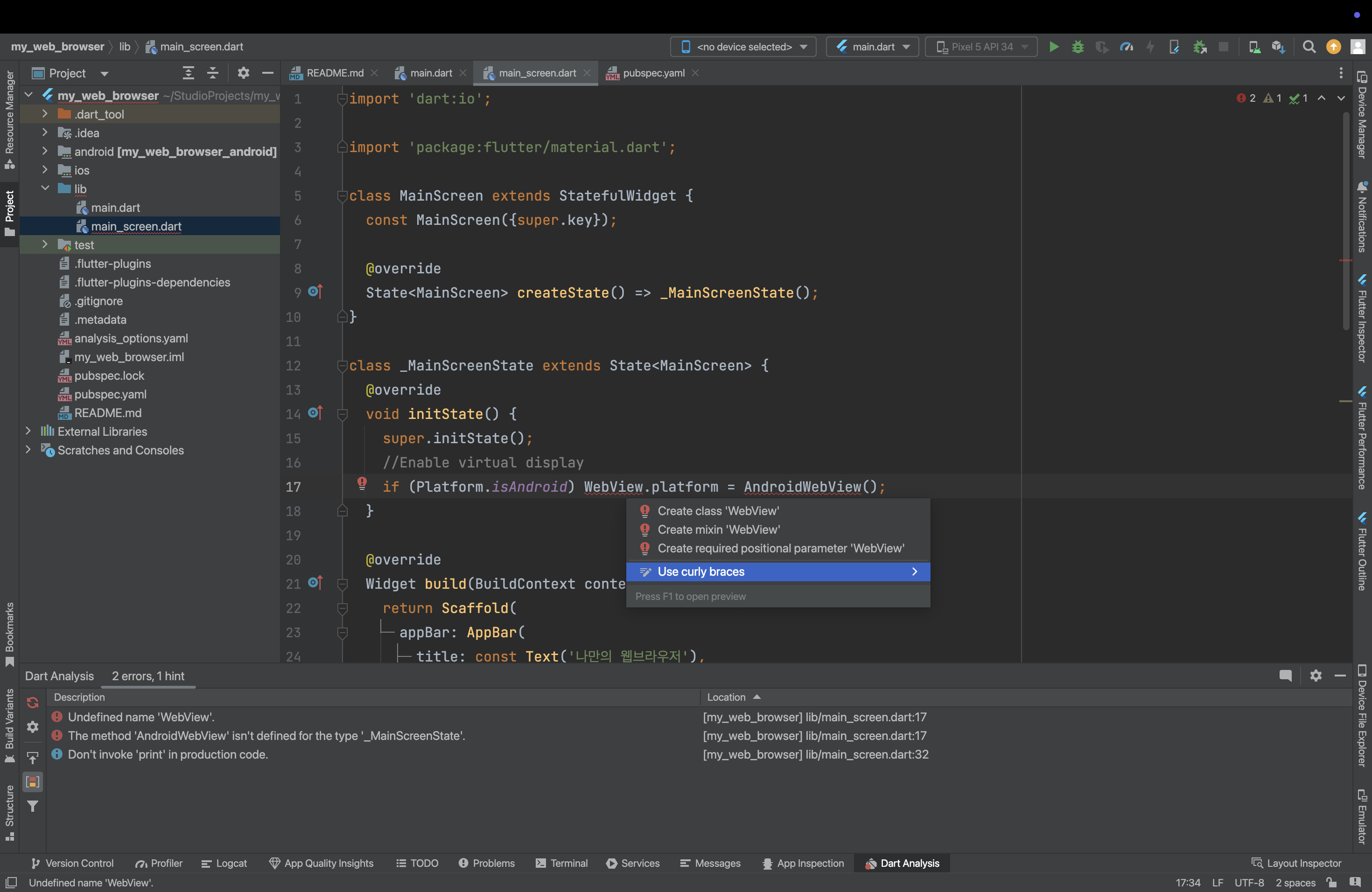Restart Dart Analysis server icon
Viewport: 1372px width, 892px height.
(33, 703)
